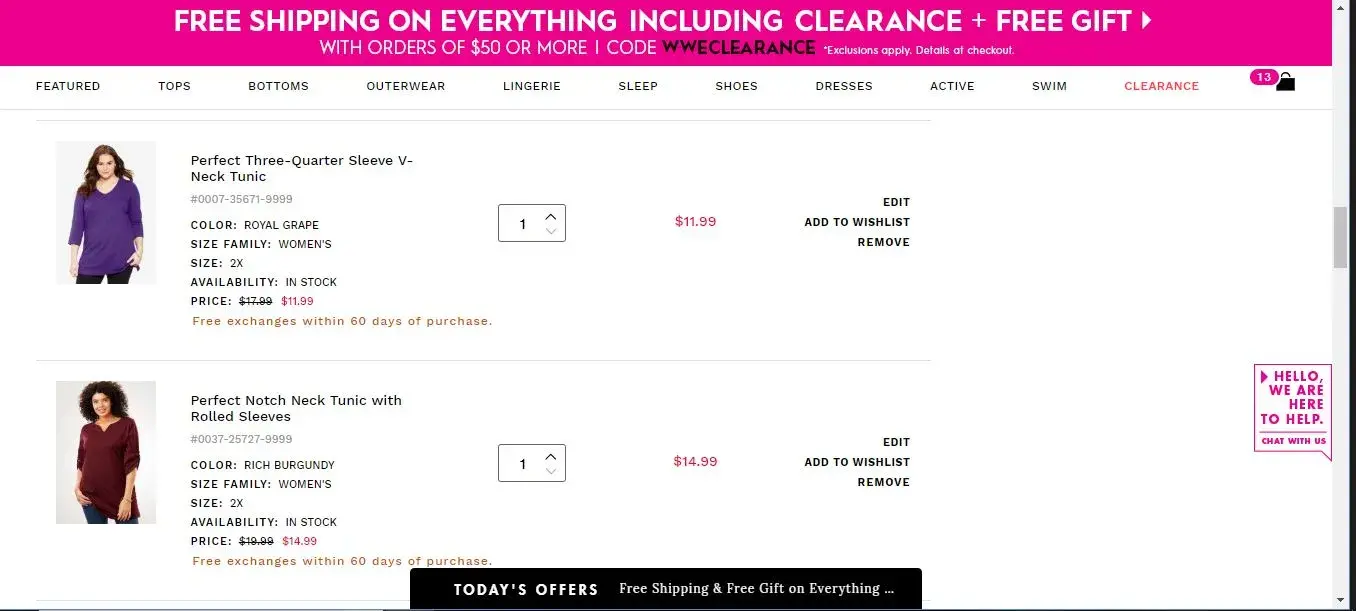Expand the Today's Offers bar
The height and width of the screenshot is (611, 1356).
(x=666, y=589)
